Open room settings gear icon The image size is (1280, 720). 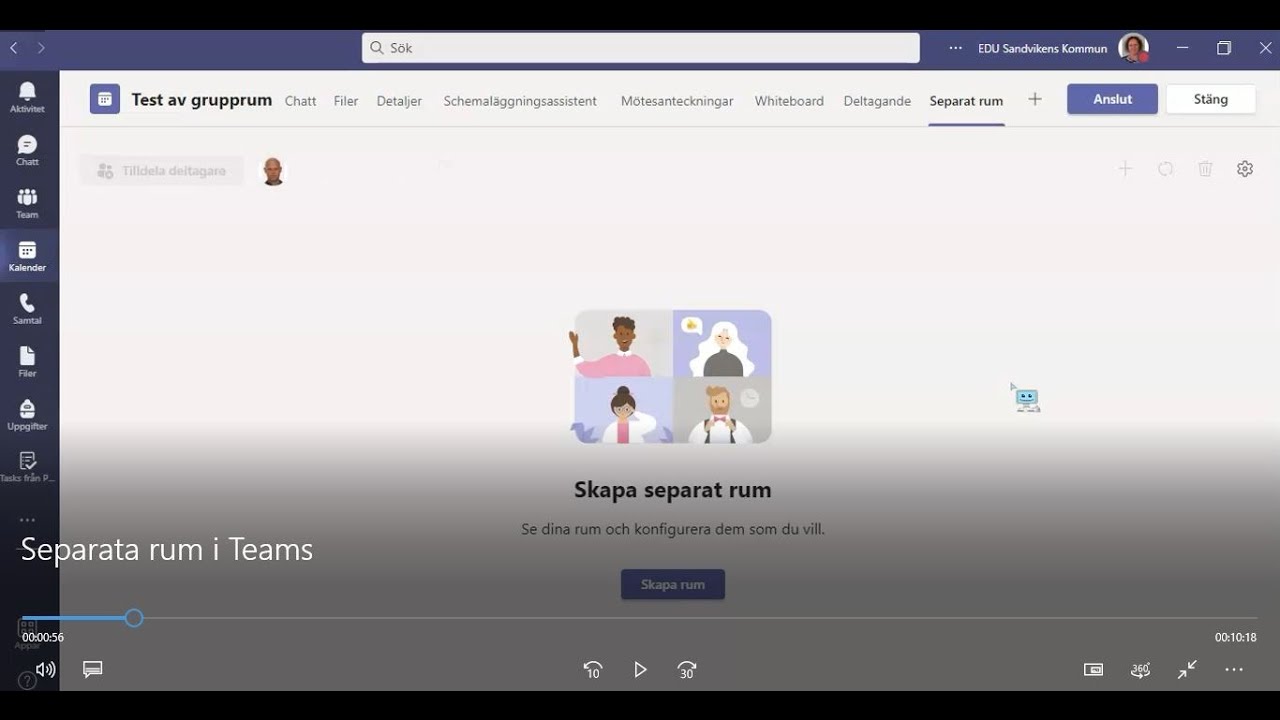coord(1245,169)
